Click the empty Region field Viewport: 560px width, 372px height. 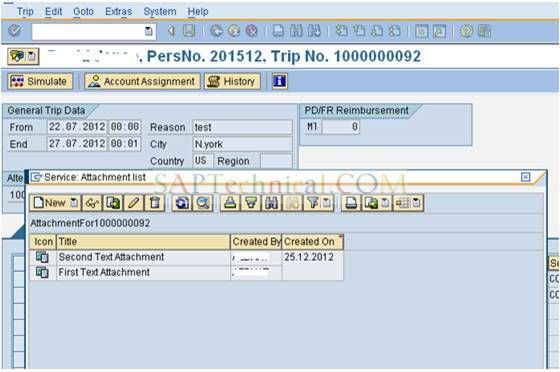point(276,161)
